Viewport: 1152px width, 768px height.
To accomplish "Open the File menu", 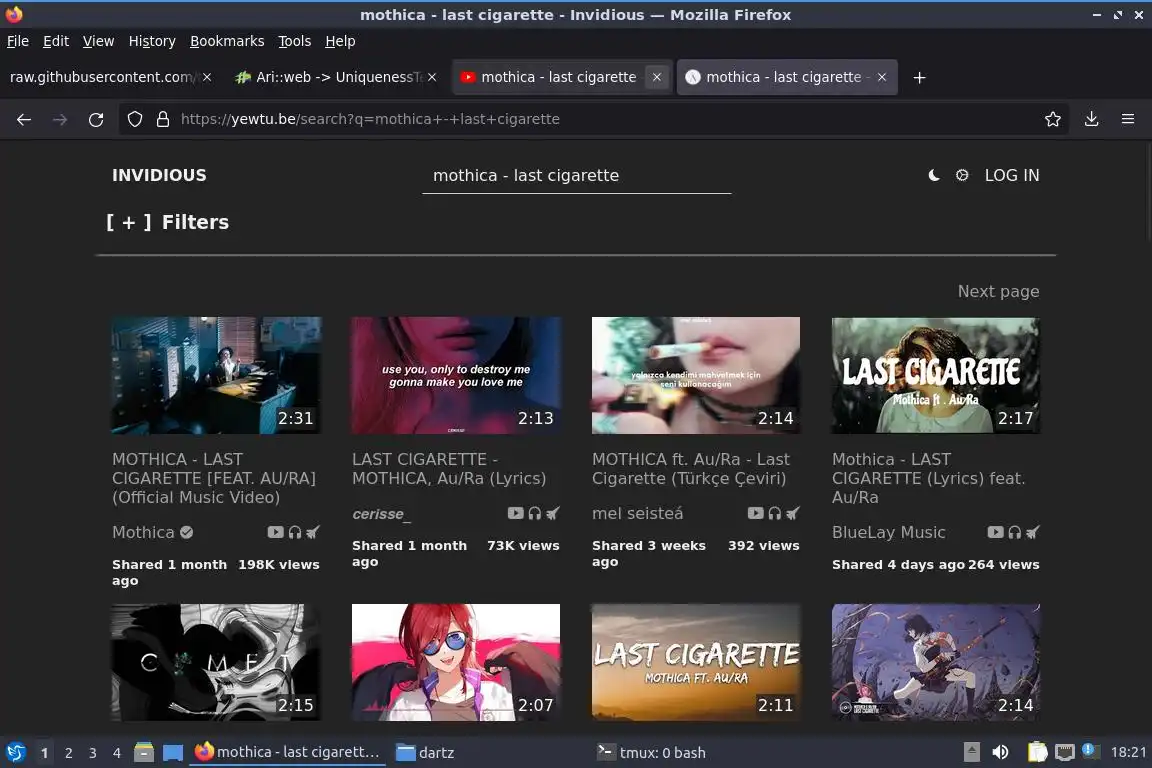I will pos(18,41).
